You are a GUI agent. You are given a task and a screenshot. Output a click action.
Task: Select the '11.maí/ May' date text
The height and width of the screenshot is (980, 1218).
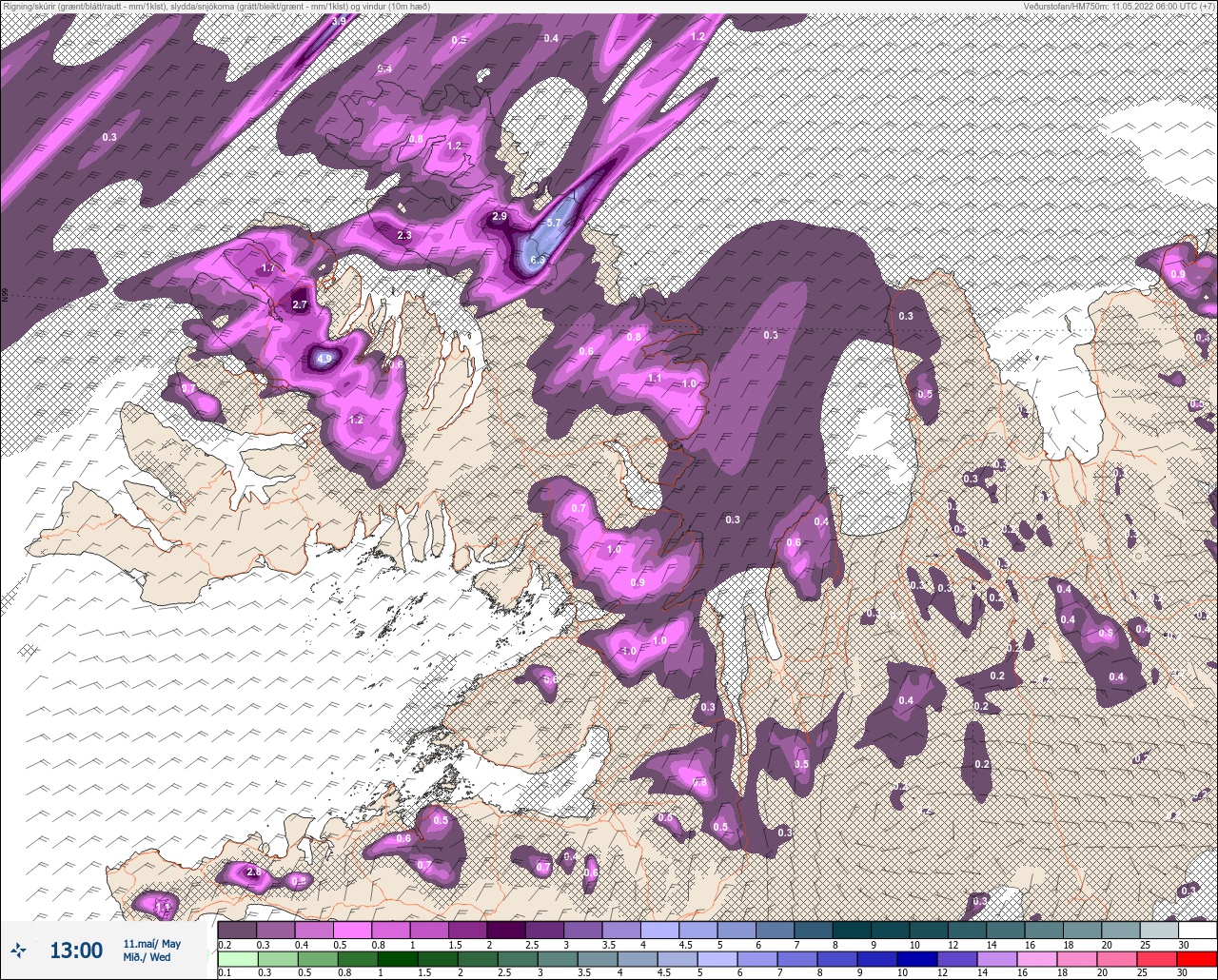(152, 944)
